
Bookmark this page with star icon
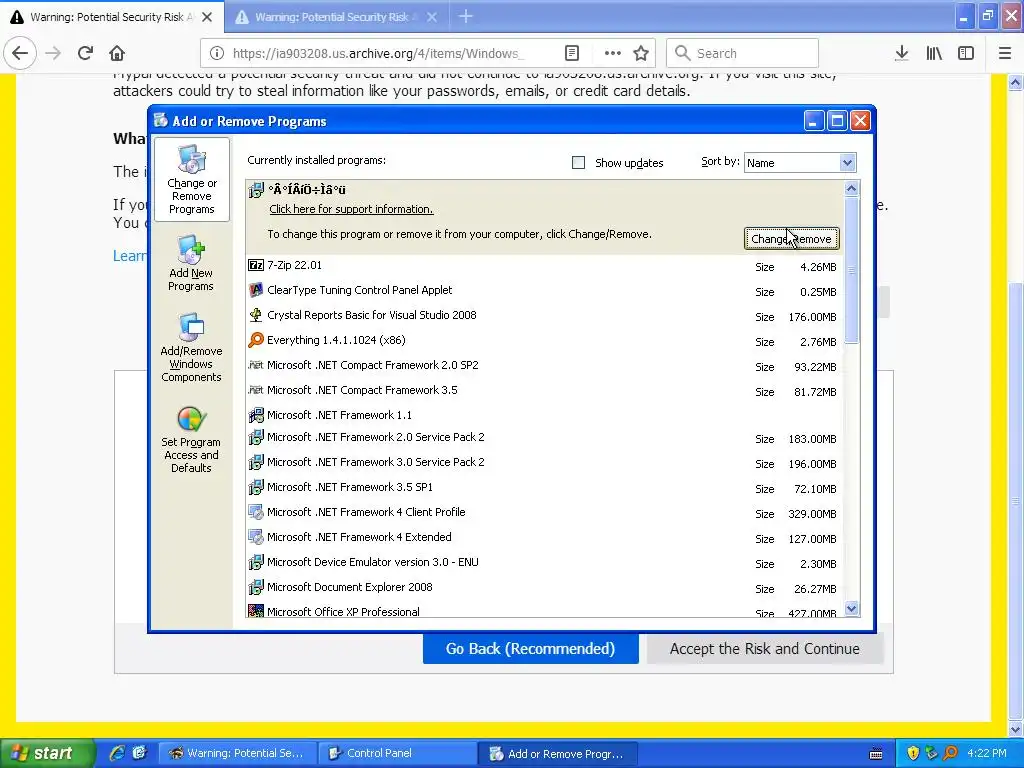coord(641,53)
